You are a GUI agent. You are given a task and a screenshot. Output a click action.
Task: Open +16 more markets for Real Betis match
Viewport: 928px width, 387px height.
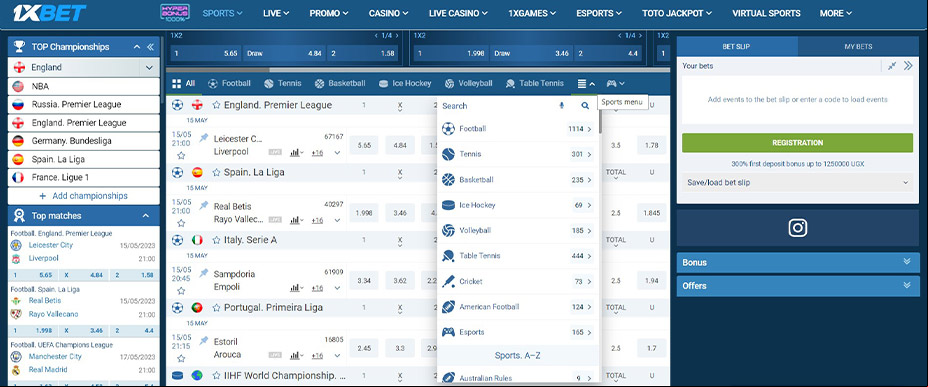coord(318,220)
